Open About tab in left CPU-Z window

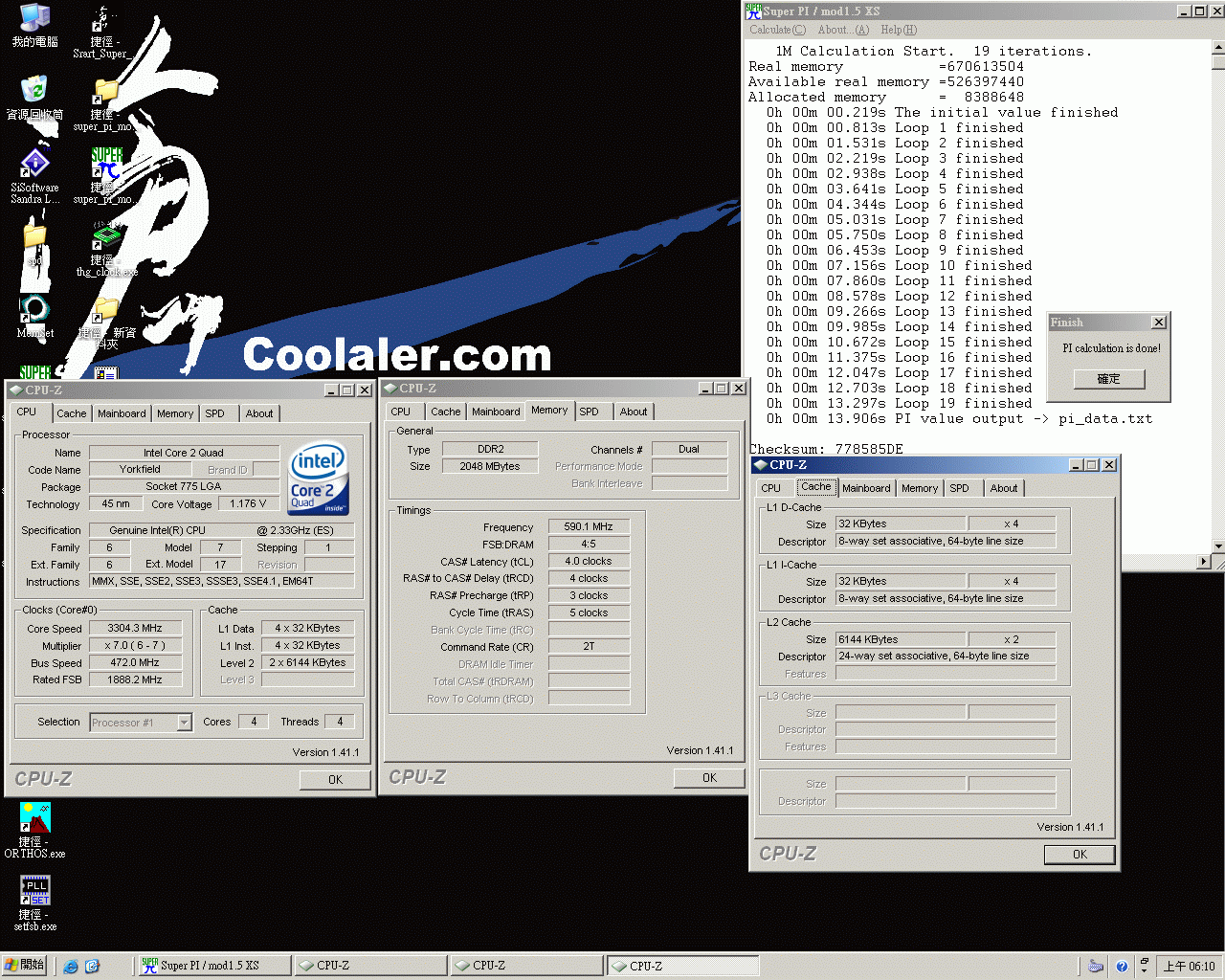(259, 413)
